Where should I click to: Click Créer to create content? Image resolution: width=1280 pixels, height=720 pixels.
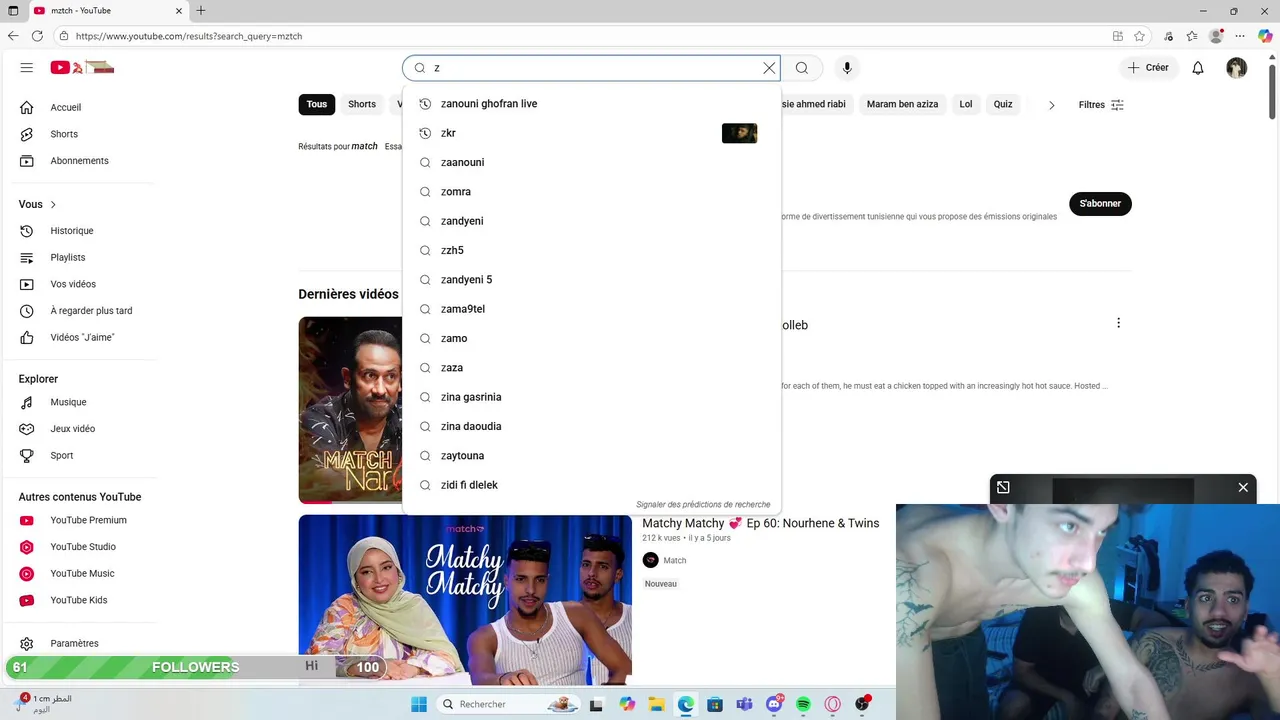pos(1148,68)
